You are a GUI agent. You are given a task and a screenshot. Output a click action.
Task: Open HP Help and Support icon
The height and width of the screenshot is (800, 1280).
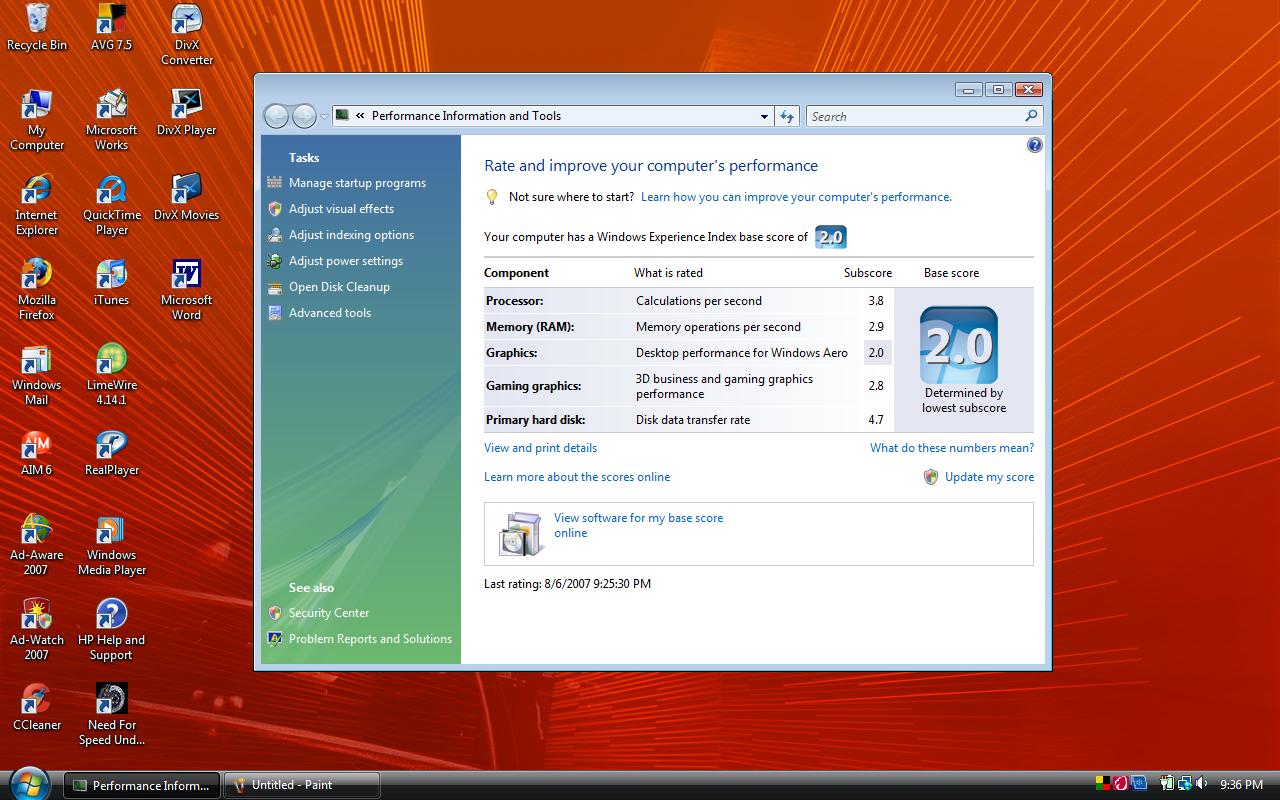pyautogui.click(x=111, y=630)
